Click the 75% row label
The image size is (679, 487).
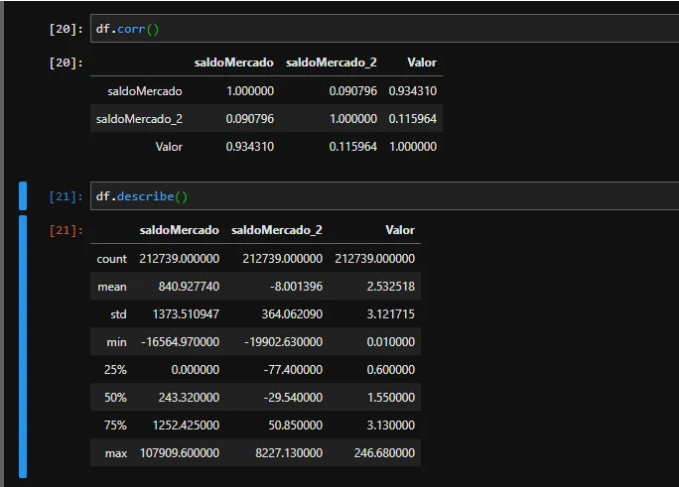115,425
